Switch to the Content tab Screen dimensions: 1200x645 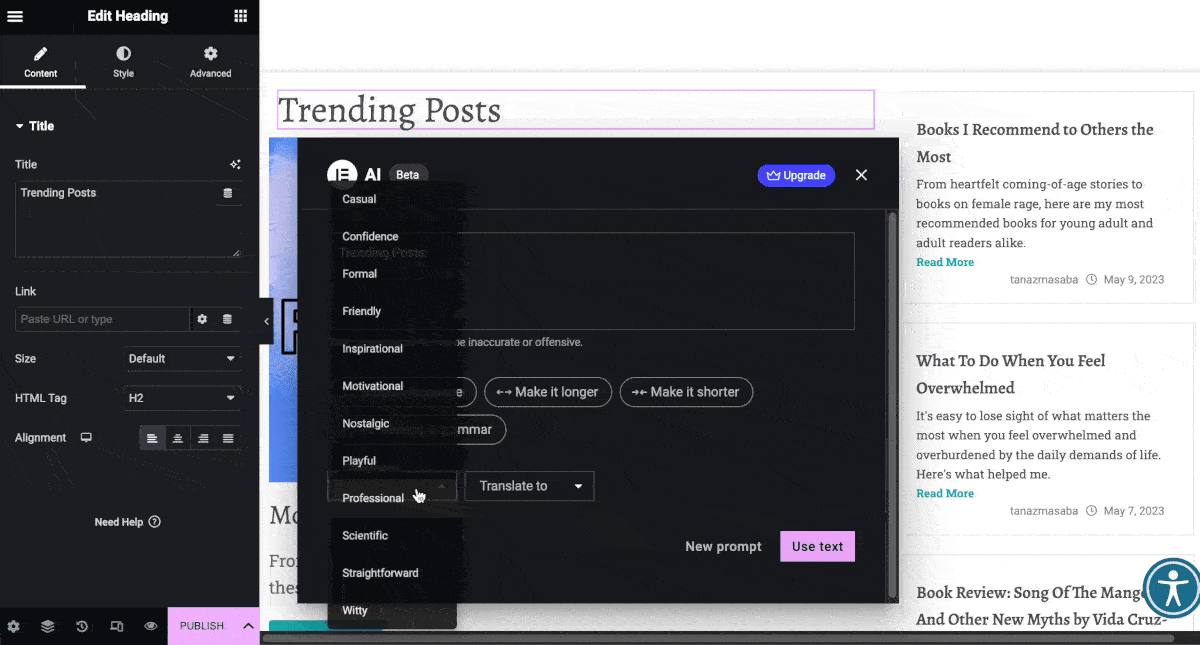[41, 62]
